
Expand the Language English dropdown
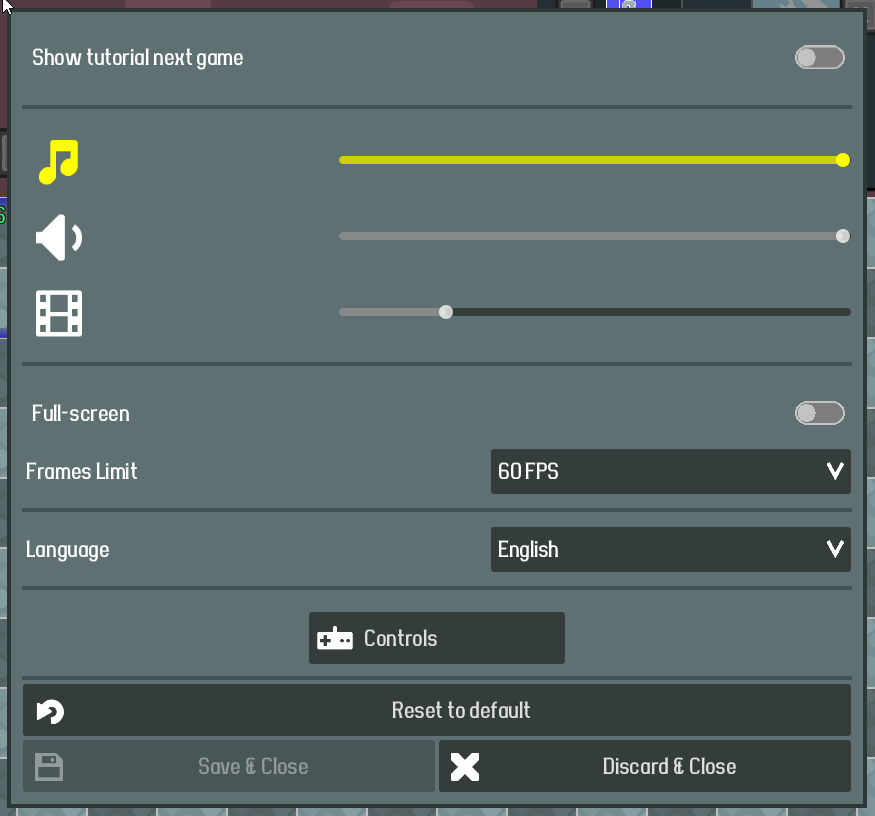click(671, 550)
